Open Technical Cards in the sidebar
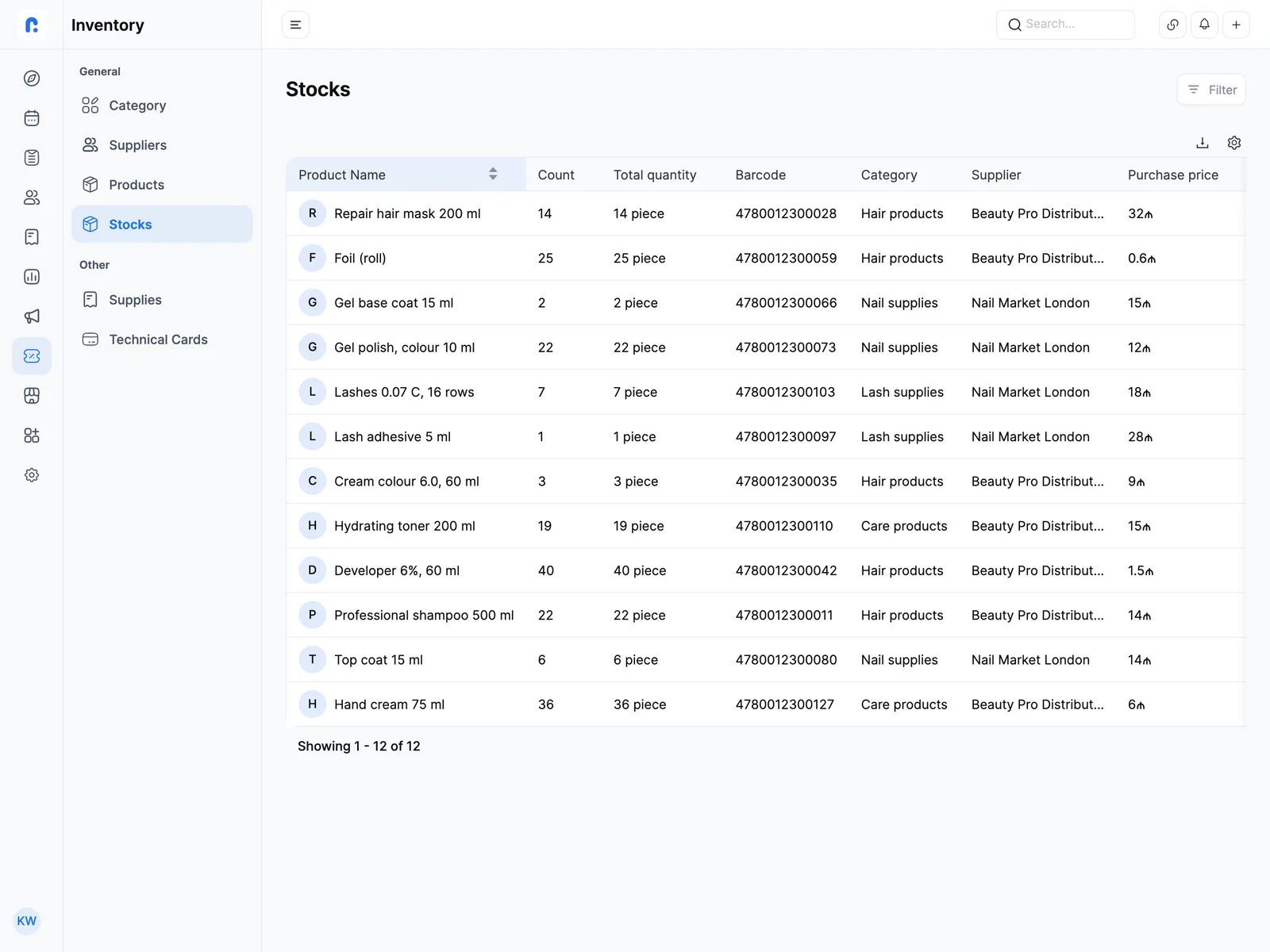1270x952 pixels. (x=162, y=340)
